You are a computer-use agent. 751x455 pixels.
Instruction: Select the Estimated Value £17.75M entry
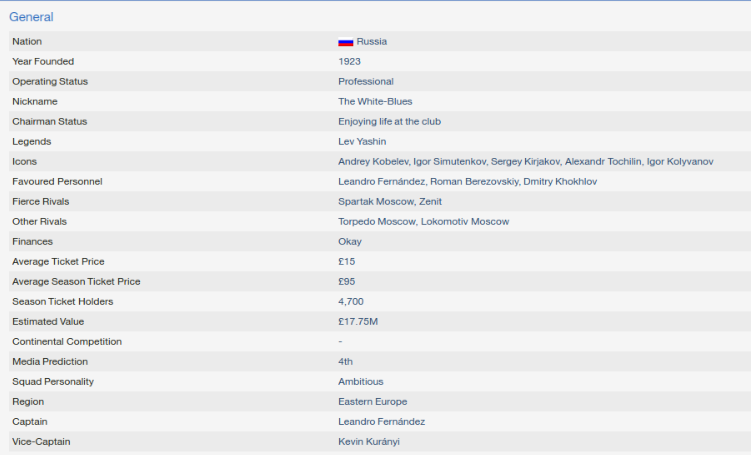click(x=357, y=322)
